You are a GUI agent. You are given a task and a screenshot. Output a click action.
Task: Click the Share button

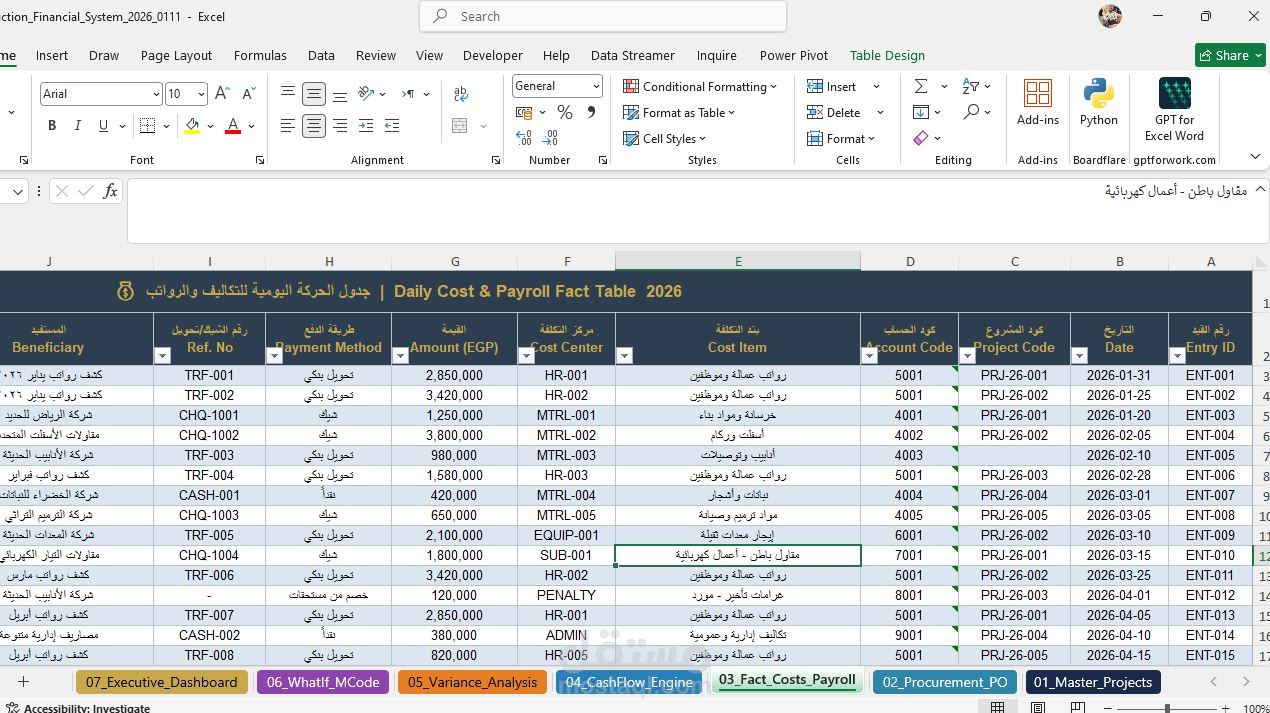pos(1230,56)
